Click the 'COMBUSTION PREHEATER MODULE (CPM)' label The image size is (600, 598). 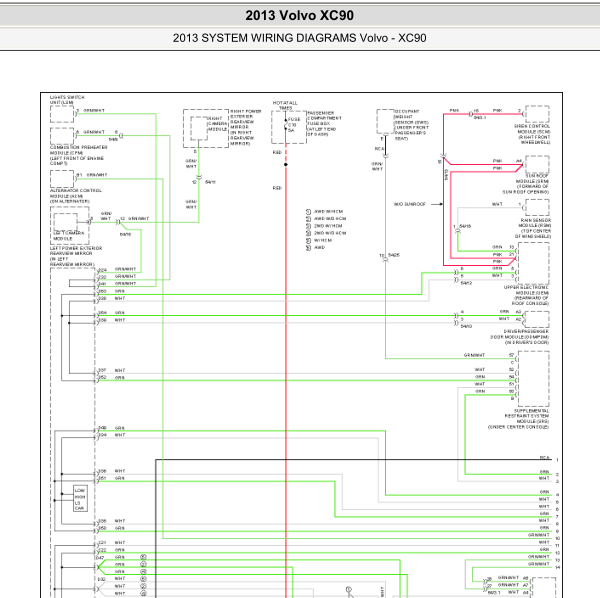(78, 155)
